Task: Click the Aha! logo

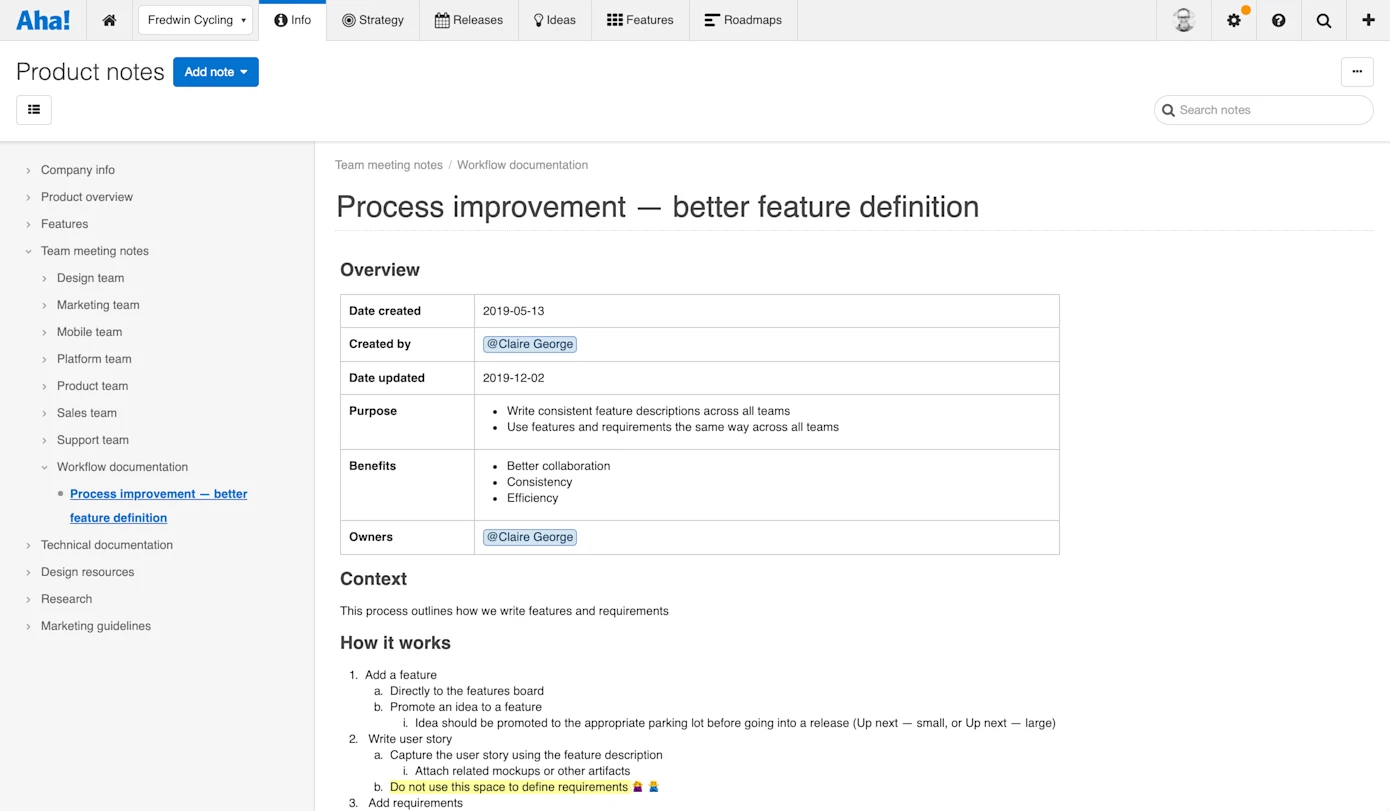Action: pos(42,19)
